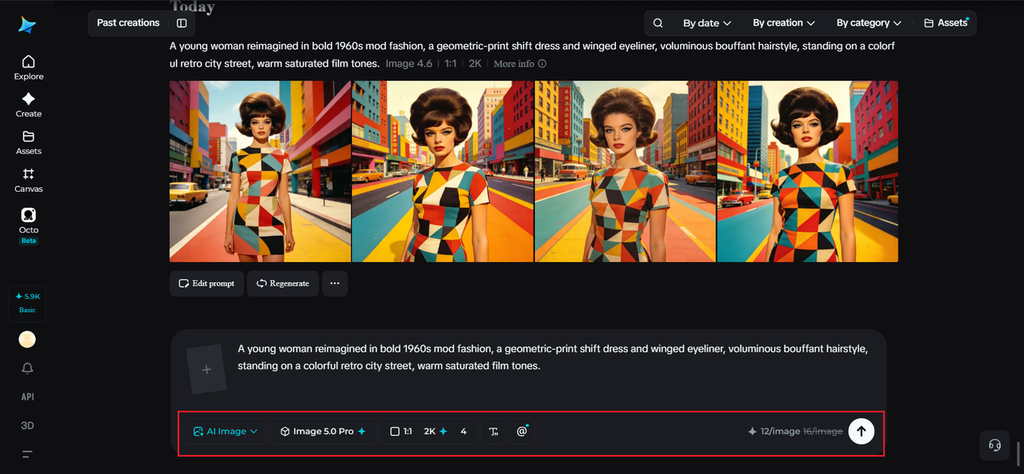Viewport: 1024px width, 474px height.
Task: Open the Canvas workspace
Action: click(28, 180)
